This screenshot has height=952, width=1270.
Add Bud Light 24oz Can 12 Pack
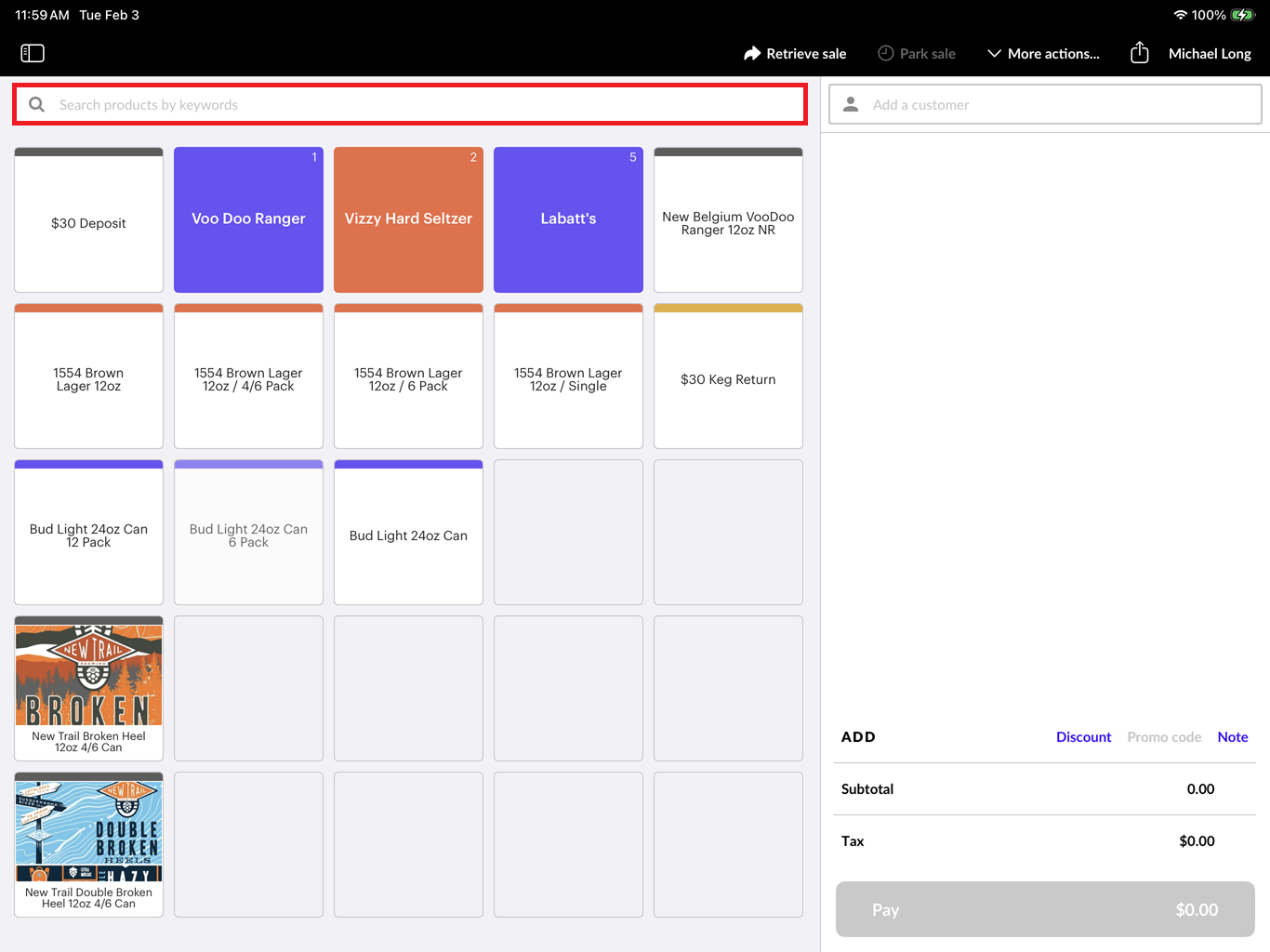(89, 533)
